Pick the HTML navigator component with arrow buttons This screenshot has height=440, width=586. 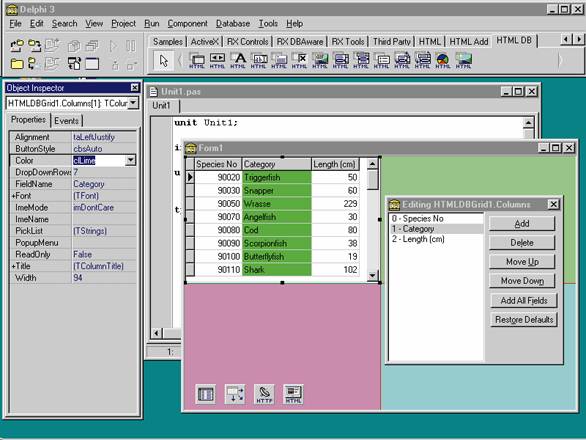tap(217, 60)
